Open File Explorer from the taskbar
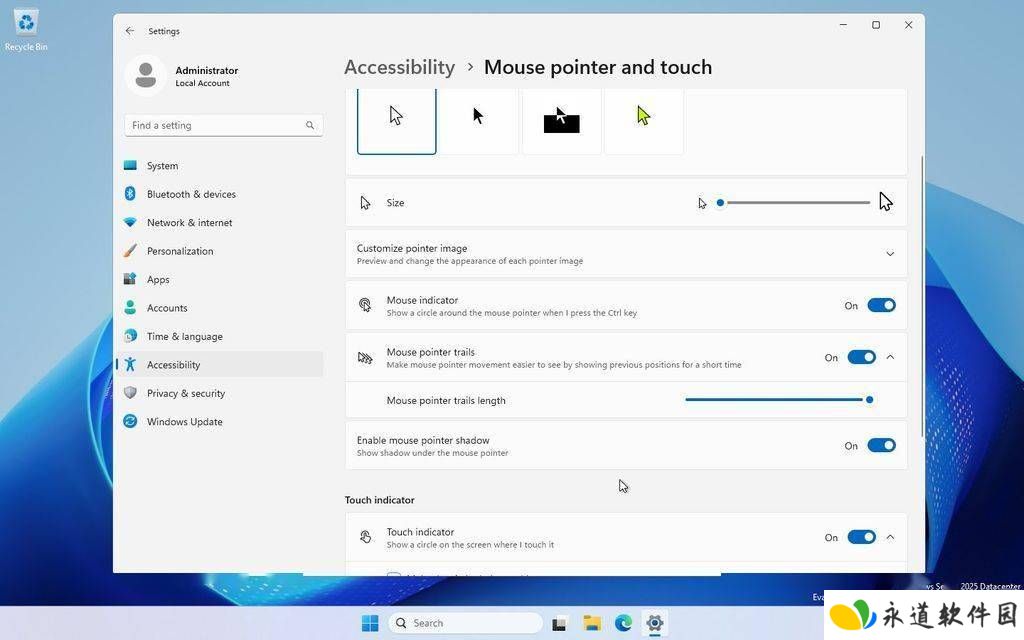 [x=592, y=623]
